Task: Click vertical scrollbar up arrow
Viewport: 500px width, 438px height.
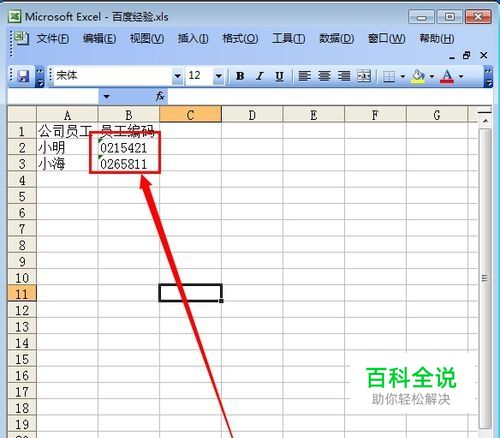Action: click(x=485, y=121)
